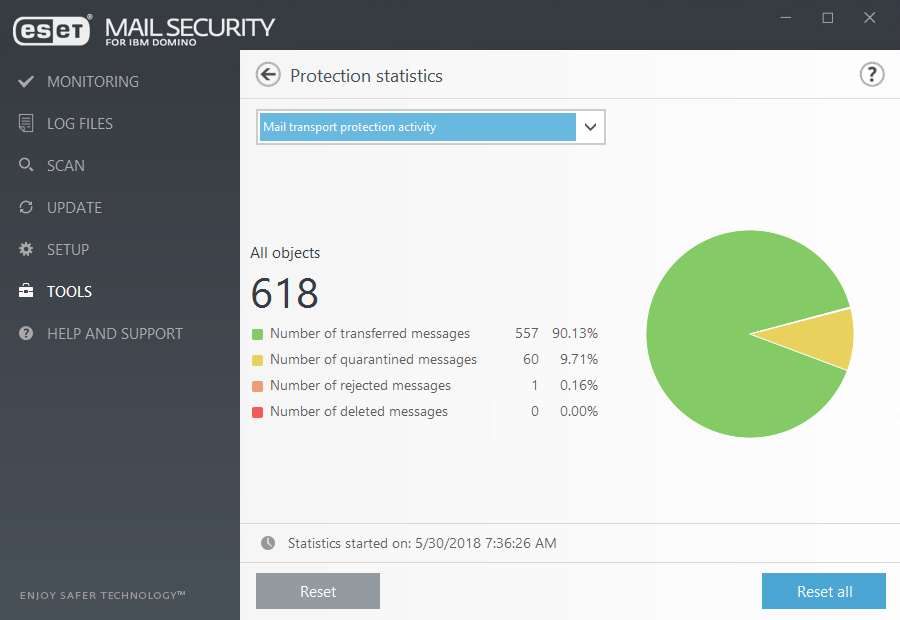Screen dimensions: 900x620
Task: Click orange rejected messages swatch
Action: pos(257,386)
